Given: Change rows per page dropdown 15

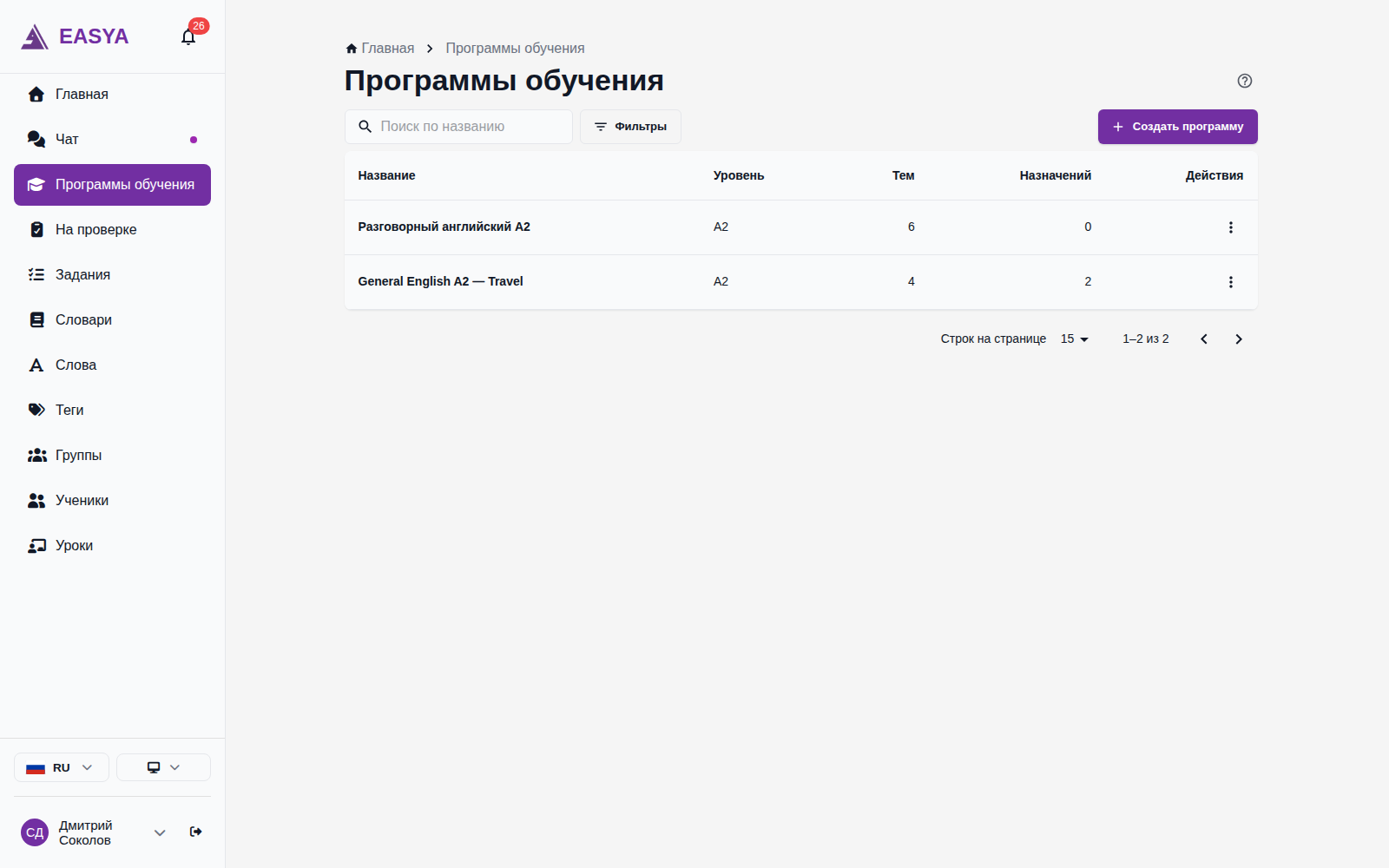Looking at the screenshot, I should point(1074,339).
